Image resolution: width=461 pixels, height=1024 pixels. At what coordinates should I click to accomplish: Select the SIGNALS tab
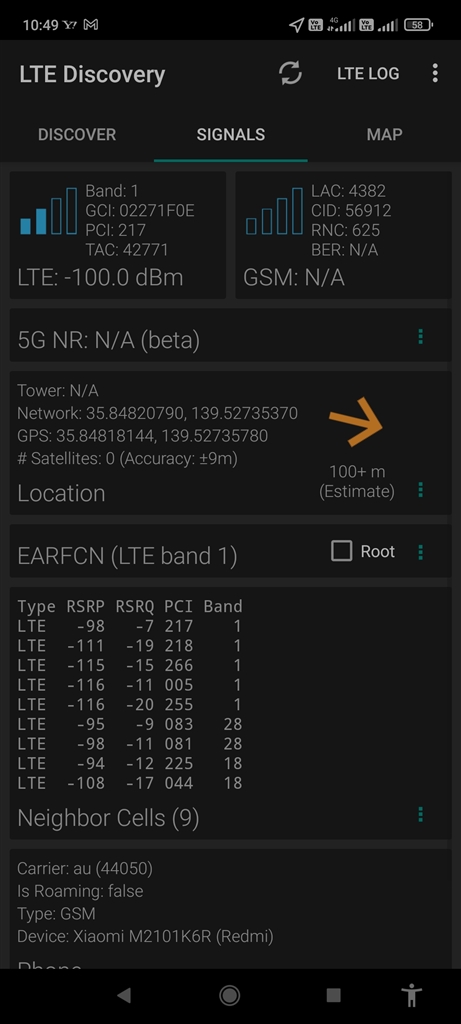(230, 135)
